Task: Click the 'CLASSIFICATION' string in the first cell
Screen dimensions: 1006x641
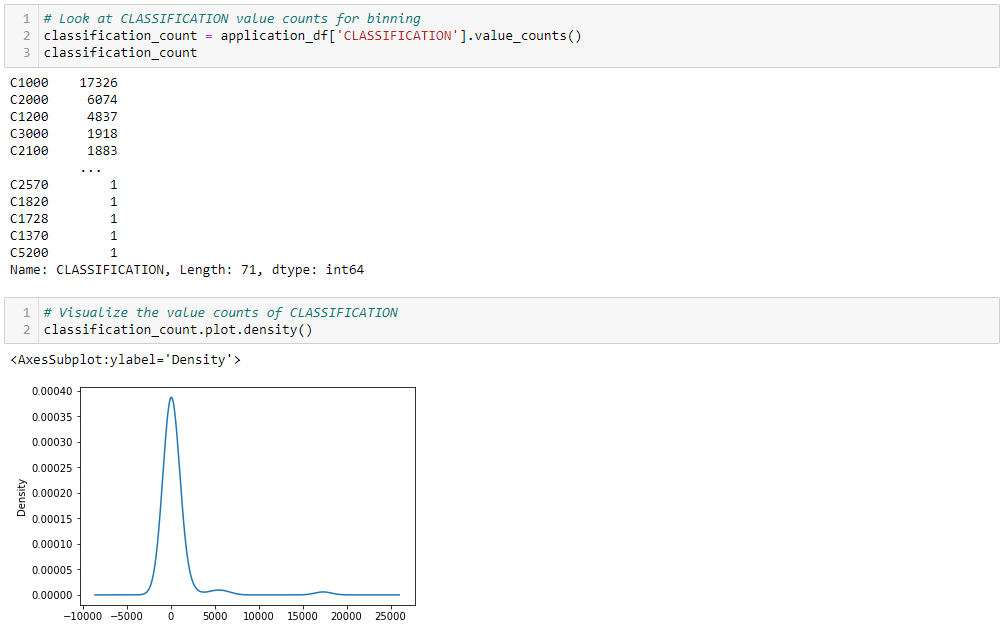Action: pyautogui.click(x=397, y=36)
